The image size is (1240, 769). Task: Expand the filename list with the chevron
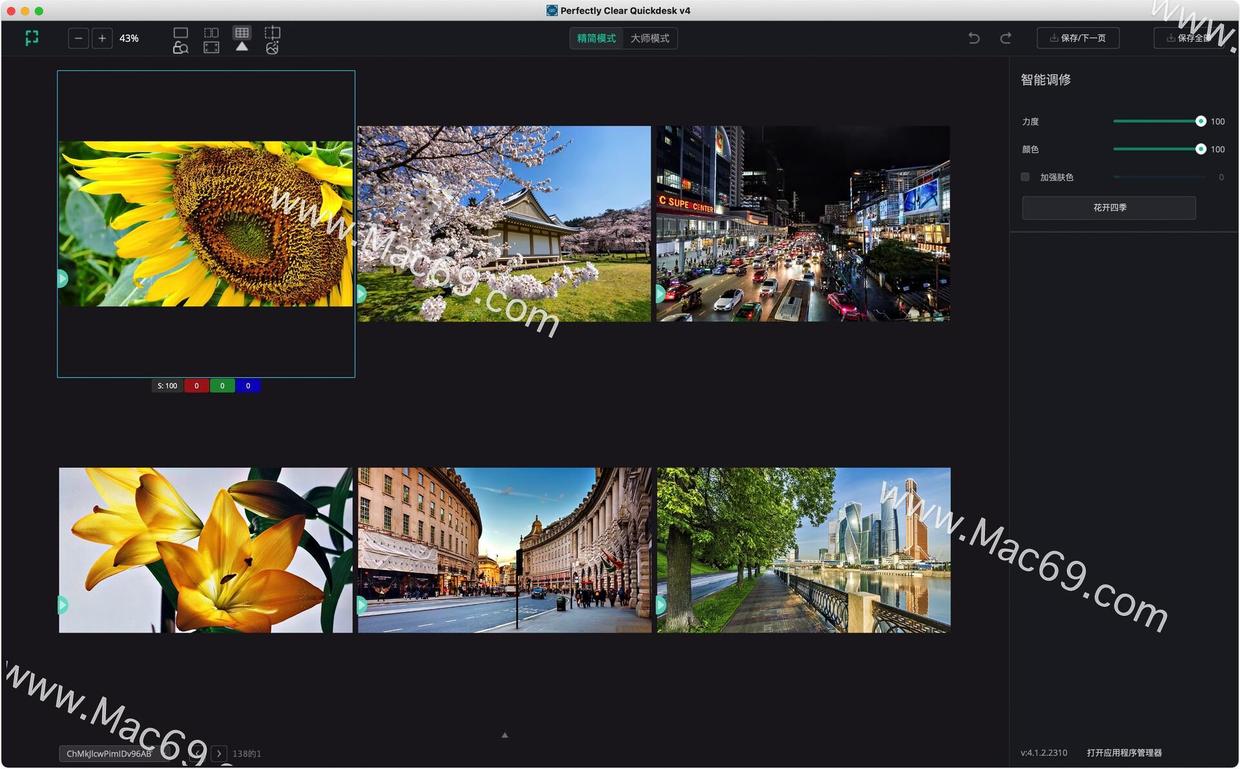click(219, 753)
